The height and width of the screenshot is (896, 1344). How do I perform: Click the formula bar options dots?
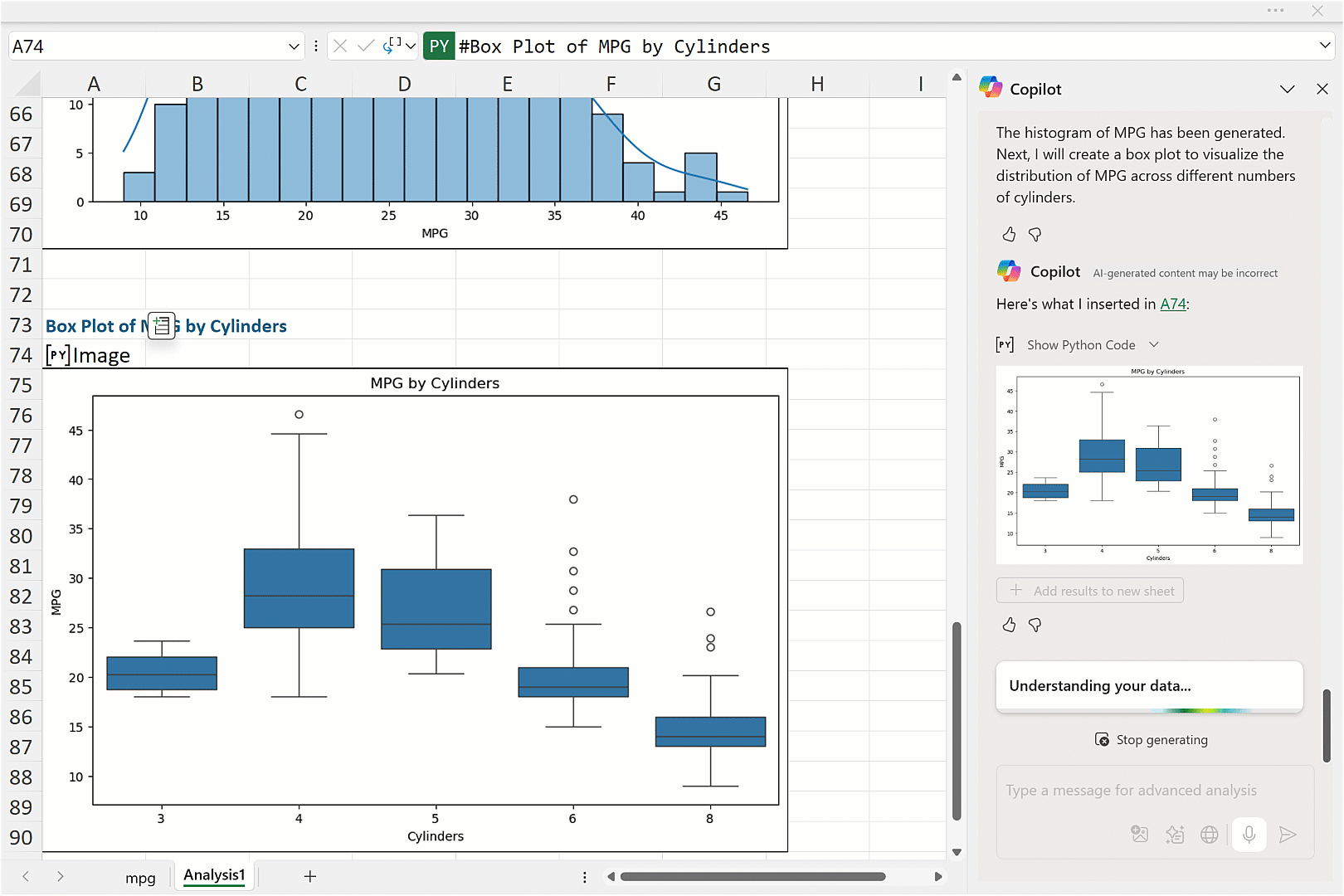[316, 46]
